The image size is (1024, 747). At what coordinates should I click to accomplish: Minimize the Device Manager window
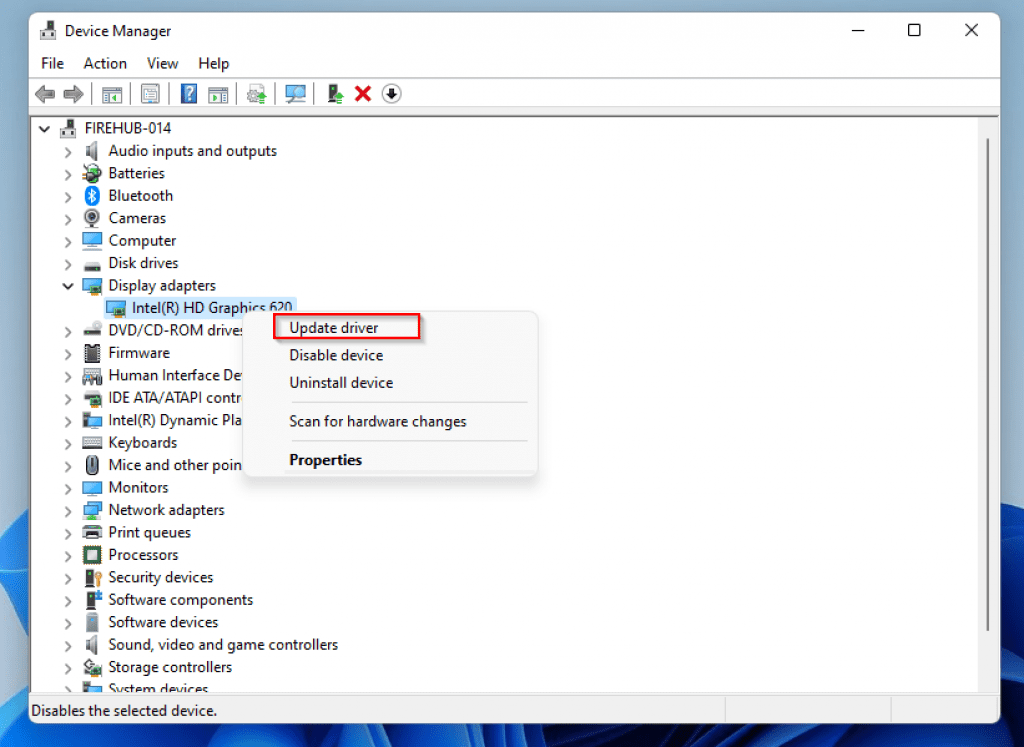858,30
